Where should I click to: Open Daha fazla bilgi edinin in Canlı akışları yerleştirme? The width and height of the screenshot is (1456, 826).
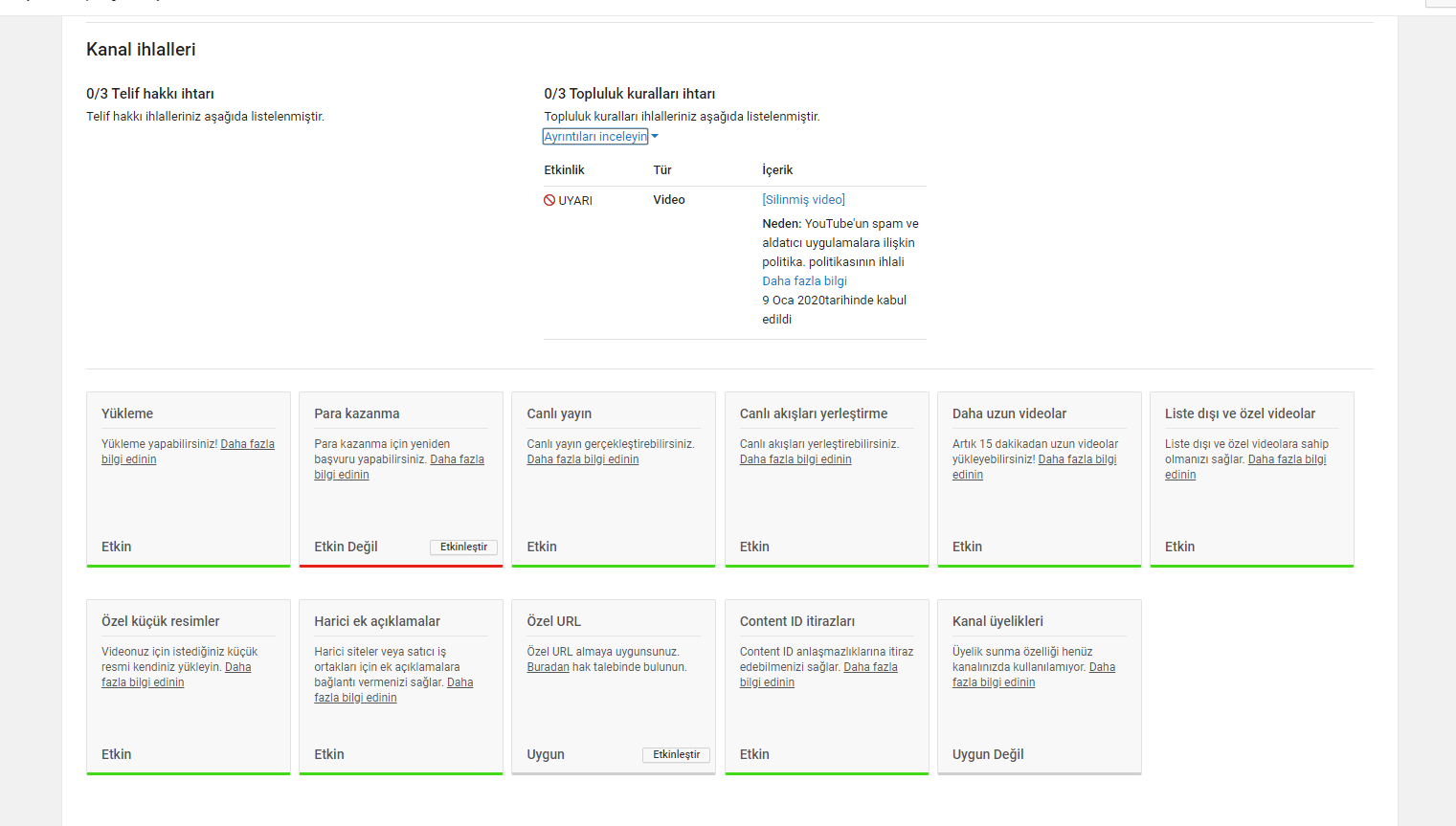[x=795, y=459]
